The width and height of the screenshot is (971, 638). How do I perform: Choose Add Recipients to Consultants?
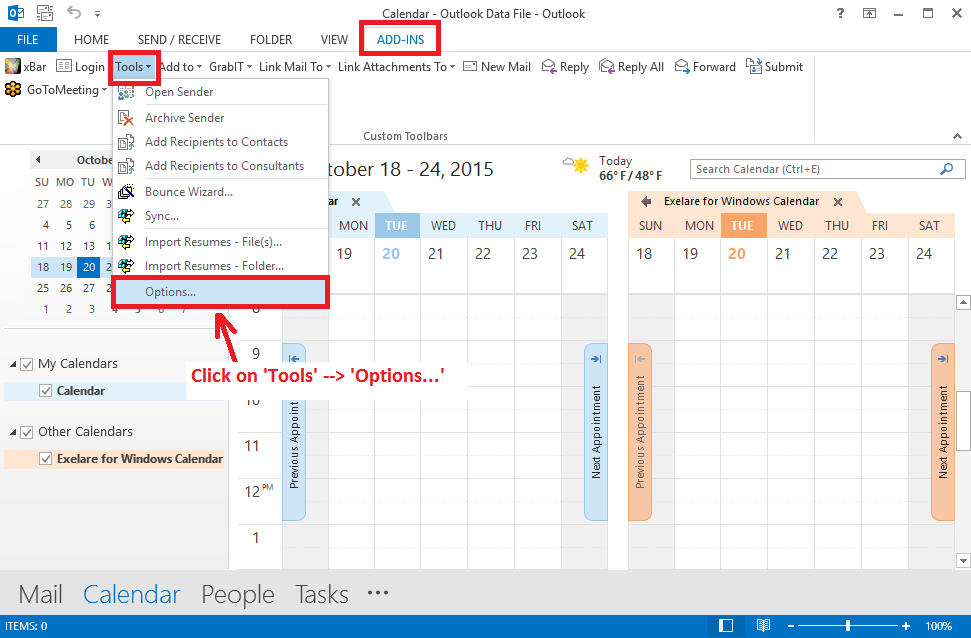point(220,166)
